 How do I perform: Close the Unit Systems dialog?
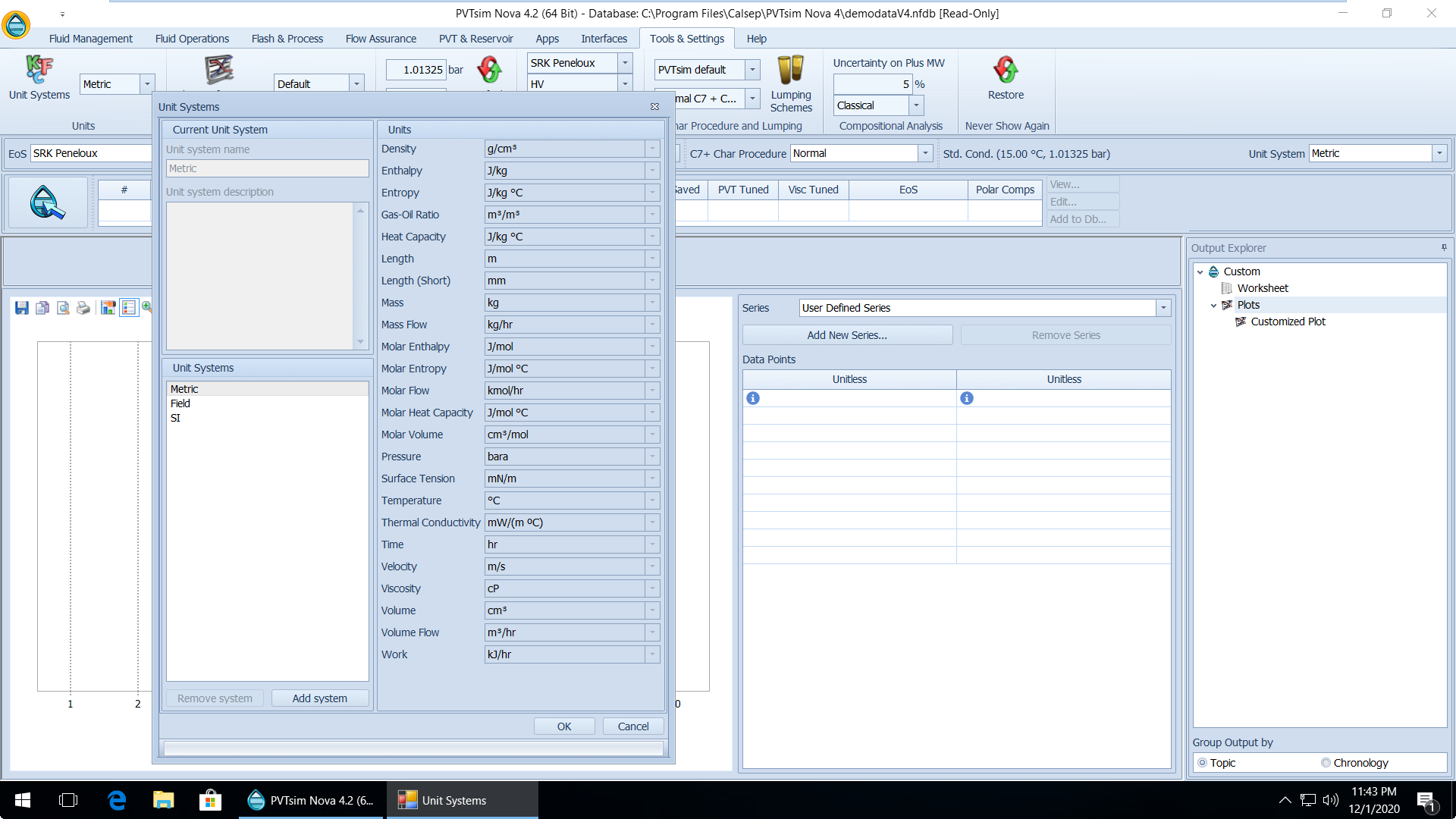coord(654,107)
